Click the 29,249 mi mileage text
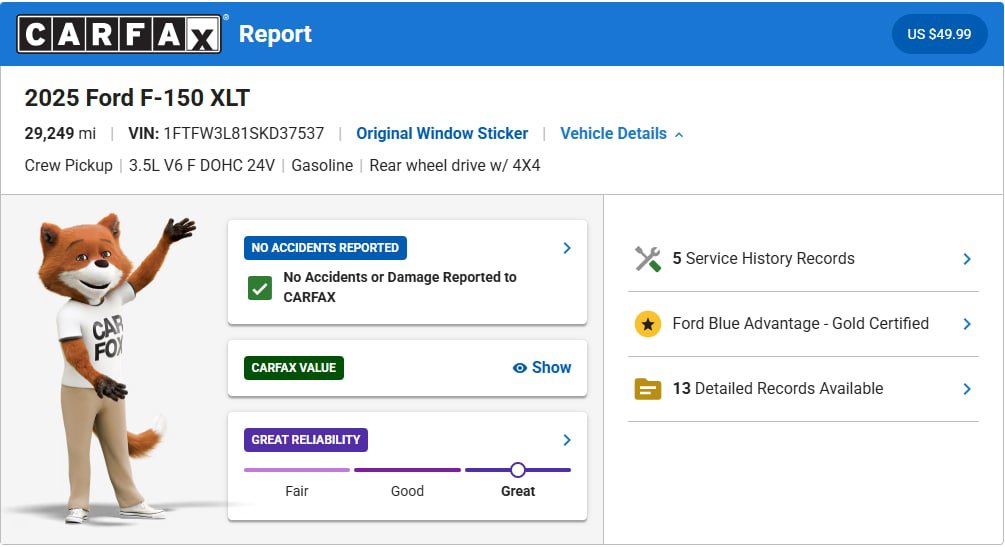Image resolution: width=1005 pixels, height=547 pixels. 60,133
